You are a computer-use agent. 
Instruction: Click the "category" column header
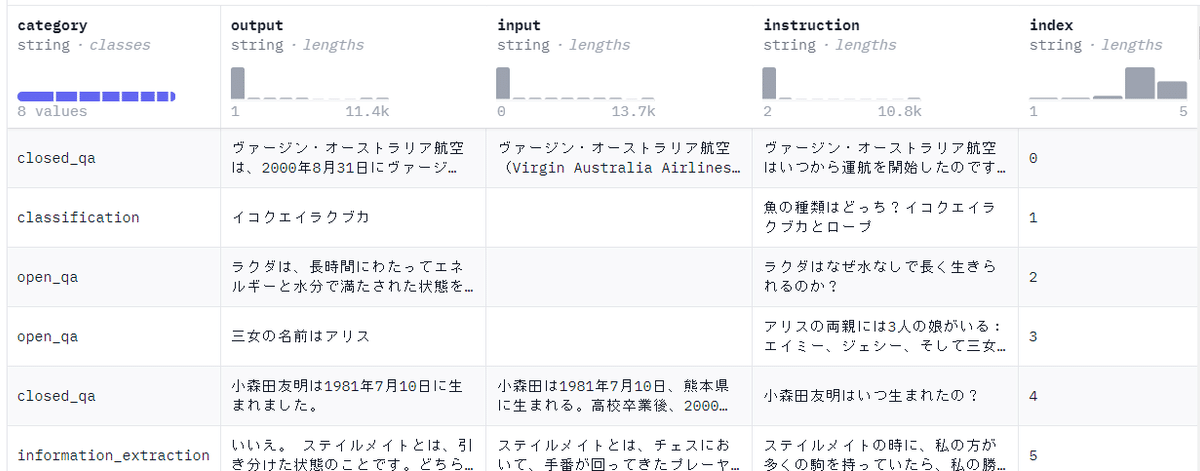[x=52, y=25]
